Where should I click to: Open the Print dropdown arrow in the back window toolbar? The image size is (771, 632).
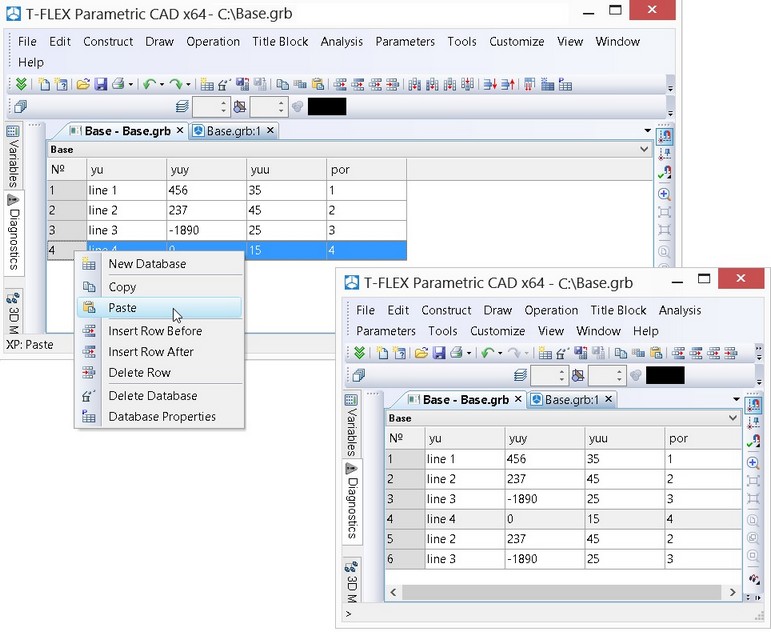[131, 85]
